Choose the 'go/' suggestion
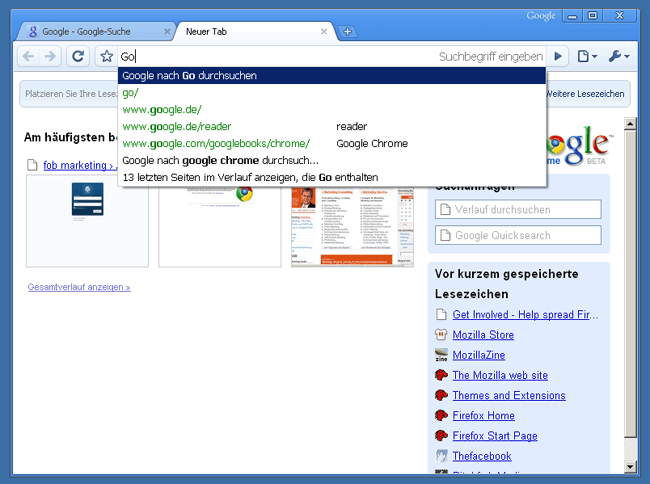Viewport: 650px width, 484px height. pyautogui.click(x=332, y=93)
